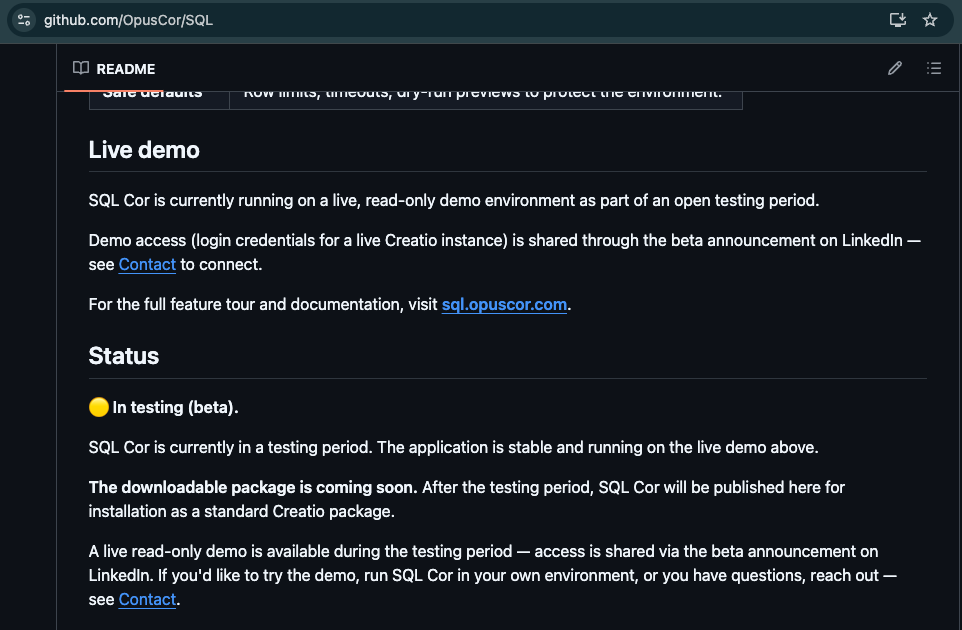Click the Status heading
The height and width of the screenshot is (630, 962).
[x=123, y=356]
